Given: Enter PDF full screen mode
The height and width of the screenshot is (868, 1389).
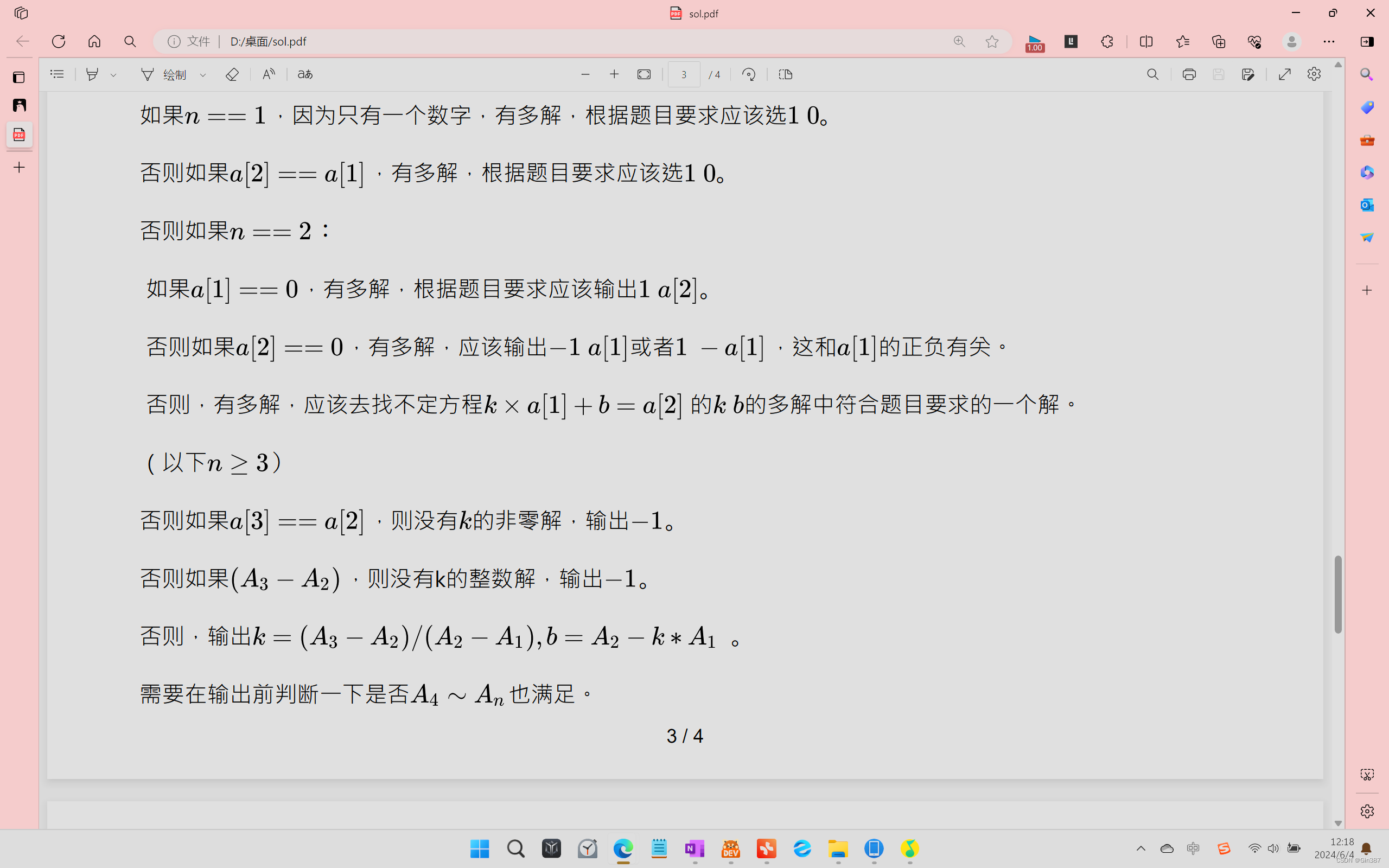Looking at the screenshot, I should coord(1284,75).
